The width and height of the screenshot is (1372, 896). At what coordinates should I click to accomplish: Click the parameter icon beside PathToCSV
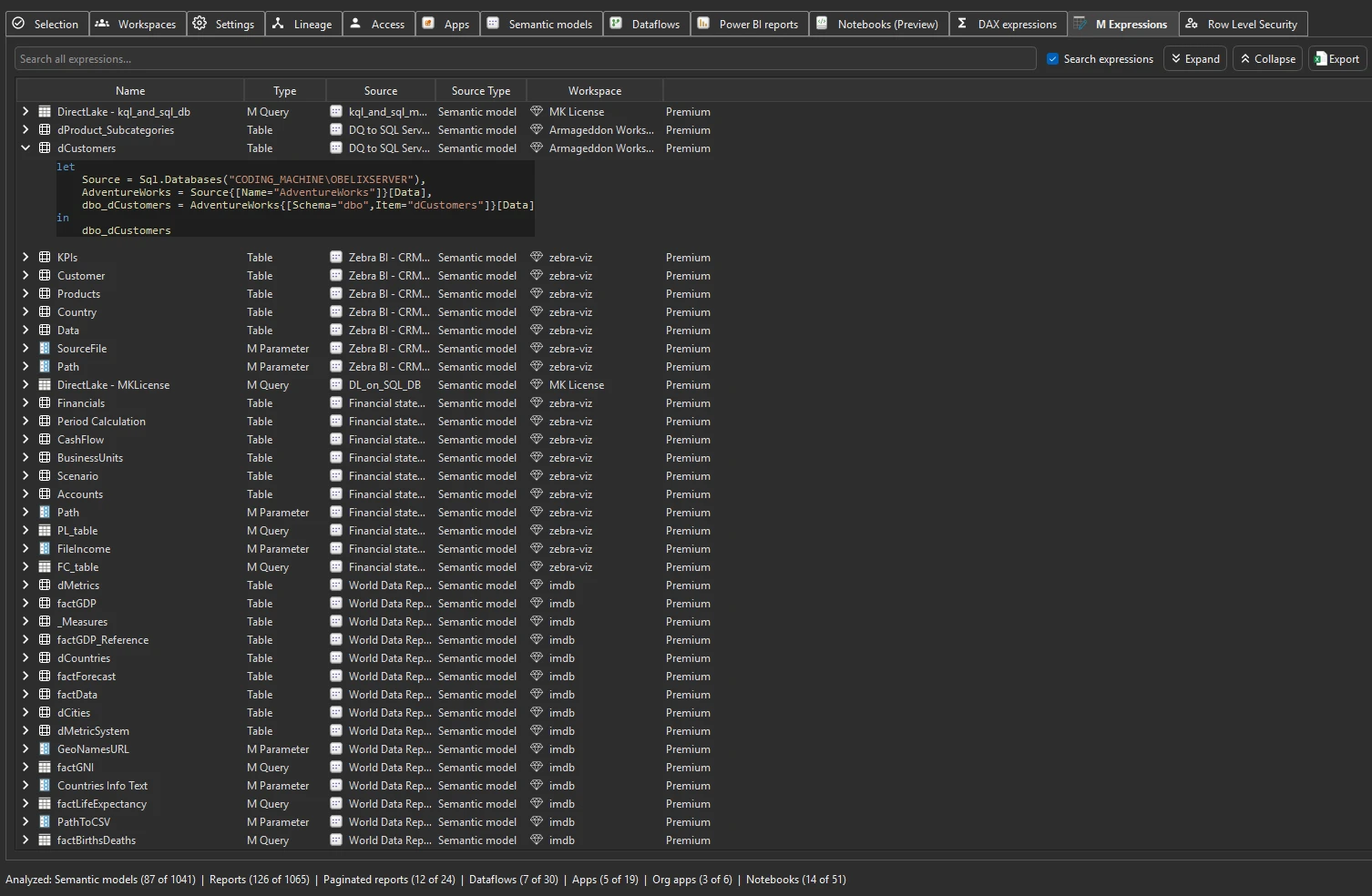tap(45, 822)
